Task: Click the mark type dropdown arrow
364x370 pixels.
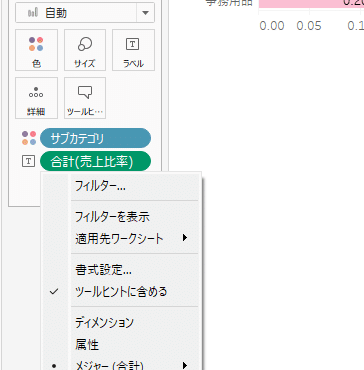Action: coord(145,13)
